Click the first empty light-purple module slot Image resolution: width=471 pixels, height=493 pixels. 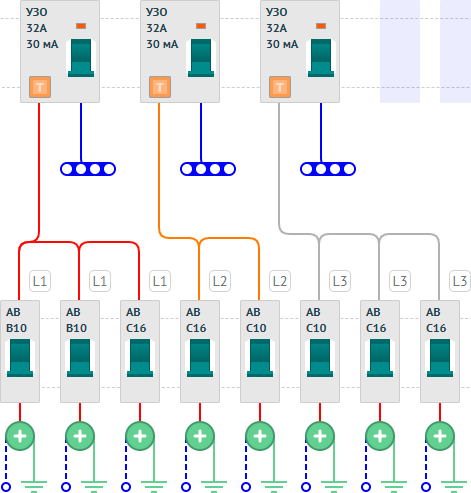(400, 51)
